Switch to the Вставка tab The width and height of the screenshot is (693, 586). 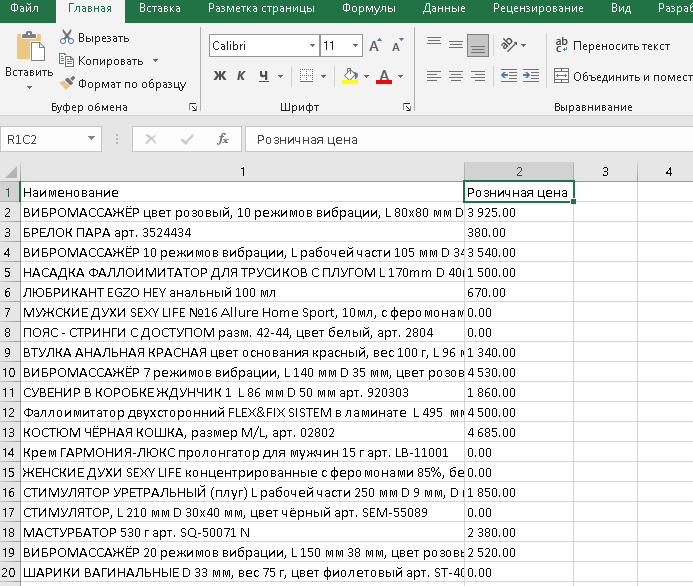(x=160, y=8)
